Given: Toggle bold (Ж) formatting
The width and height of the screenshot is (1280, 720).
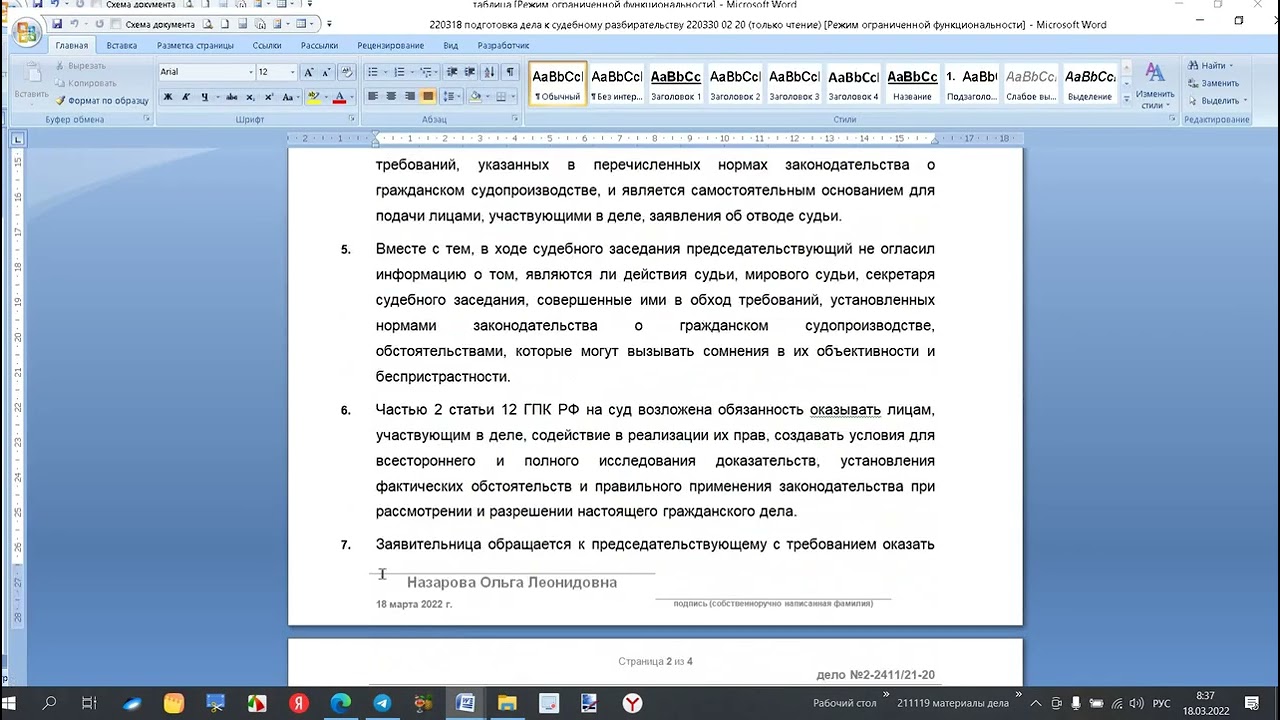Looking at the screenshot, I should tap(168, 97).
